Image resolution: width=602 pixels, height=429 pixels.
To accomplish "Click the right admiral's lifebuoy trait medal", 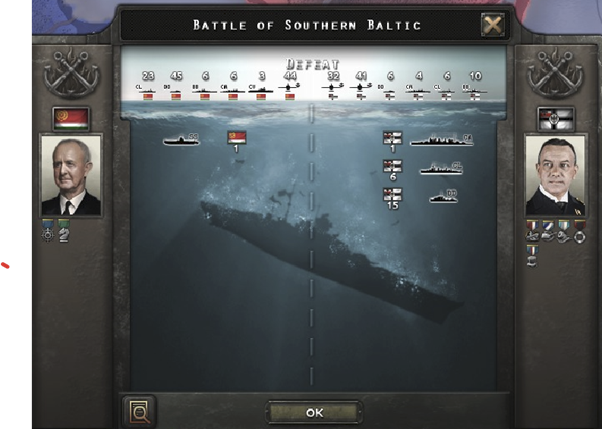I will (x=580, y=231).
